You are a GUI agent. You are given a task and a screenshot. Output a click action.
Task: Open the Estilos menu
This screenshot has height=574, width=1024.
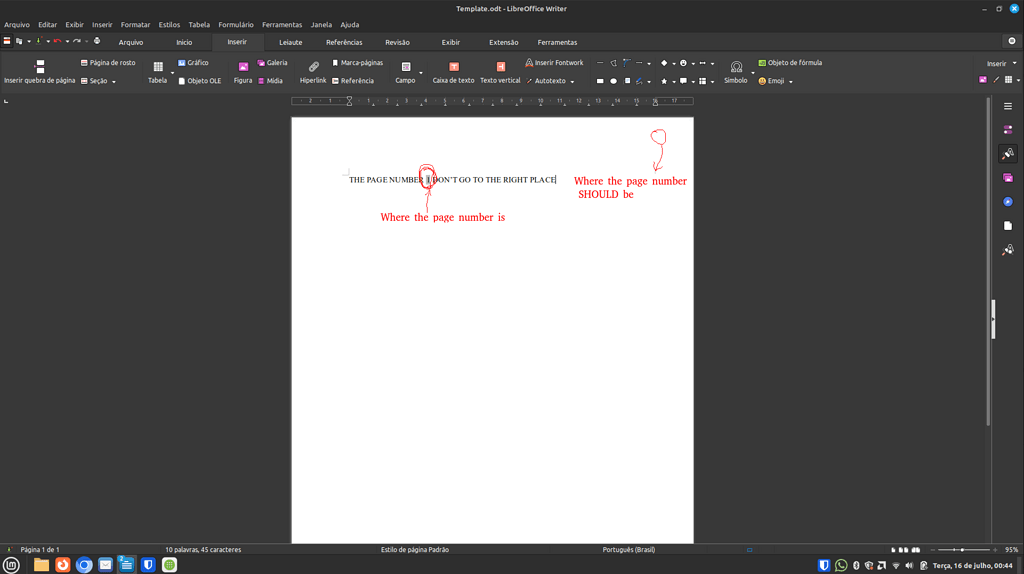click(x=169, y=25)
